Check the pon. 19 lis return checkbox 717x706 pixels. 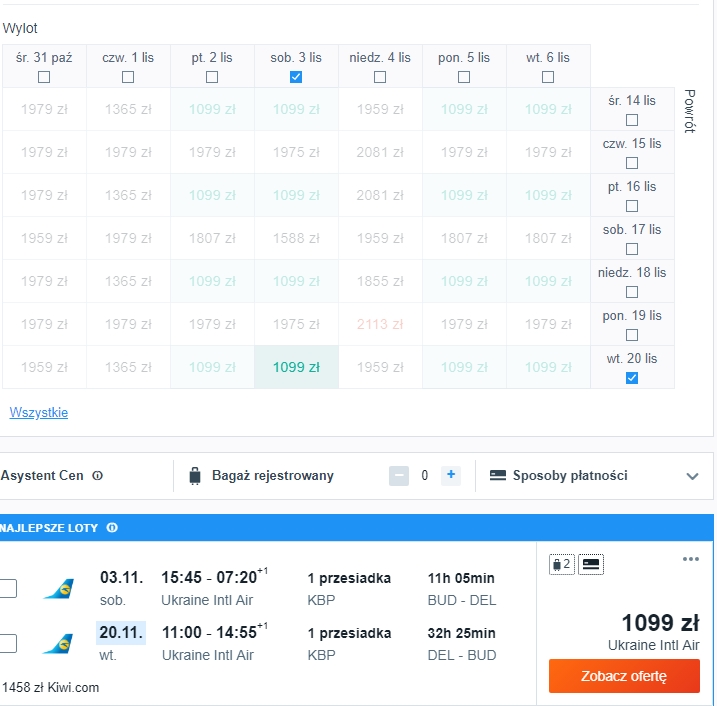point(632,335)
